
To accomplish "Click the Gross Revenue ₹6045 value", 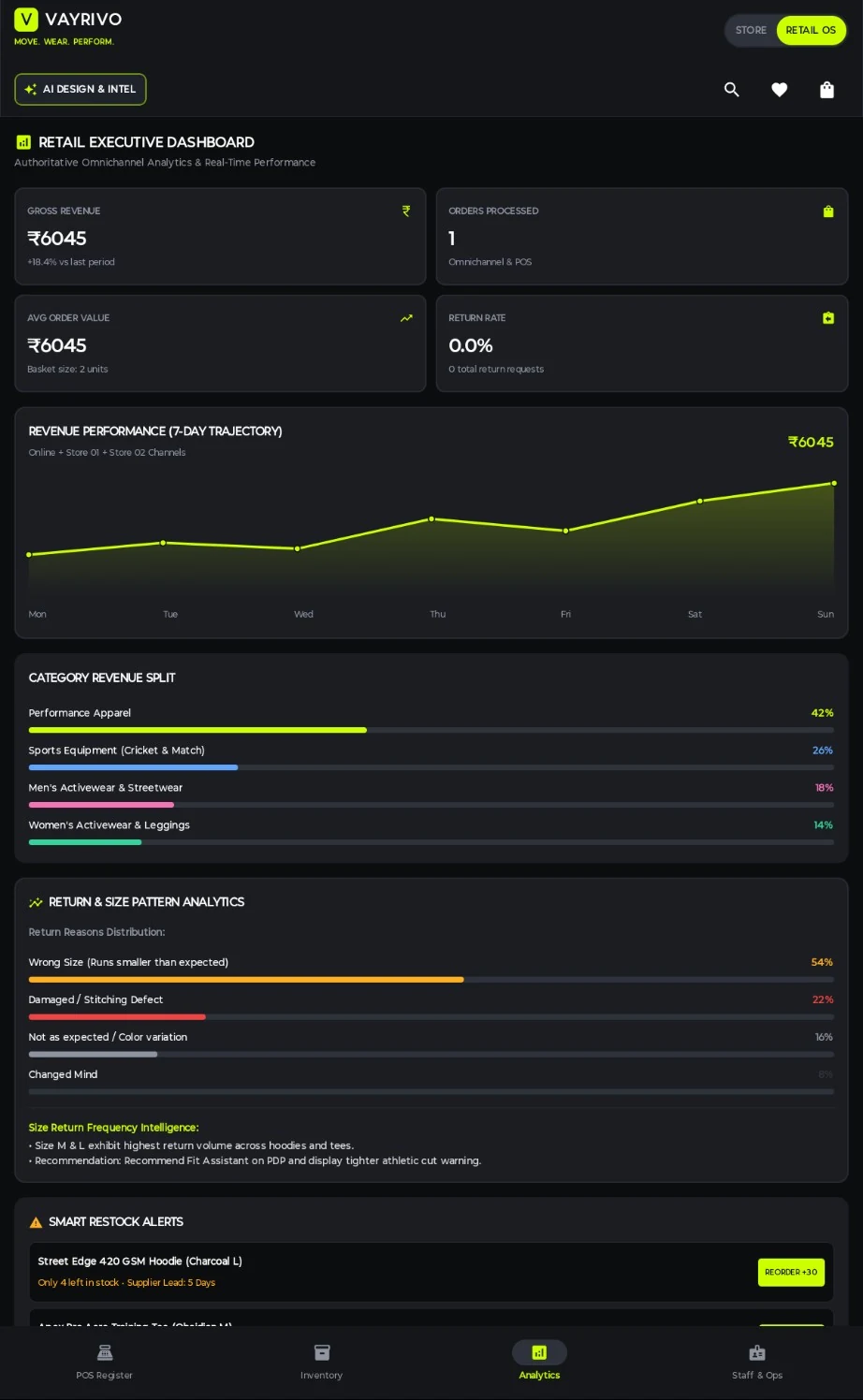I will pyautogui.click(x=57, y=239).
